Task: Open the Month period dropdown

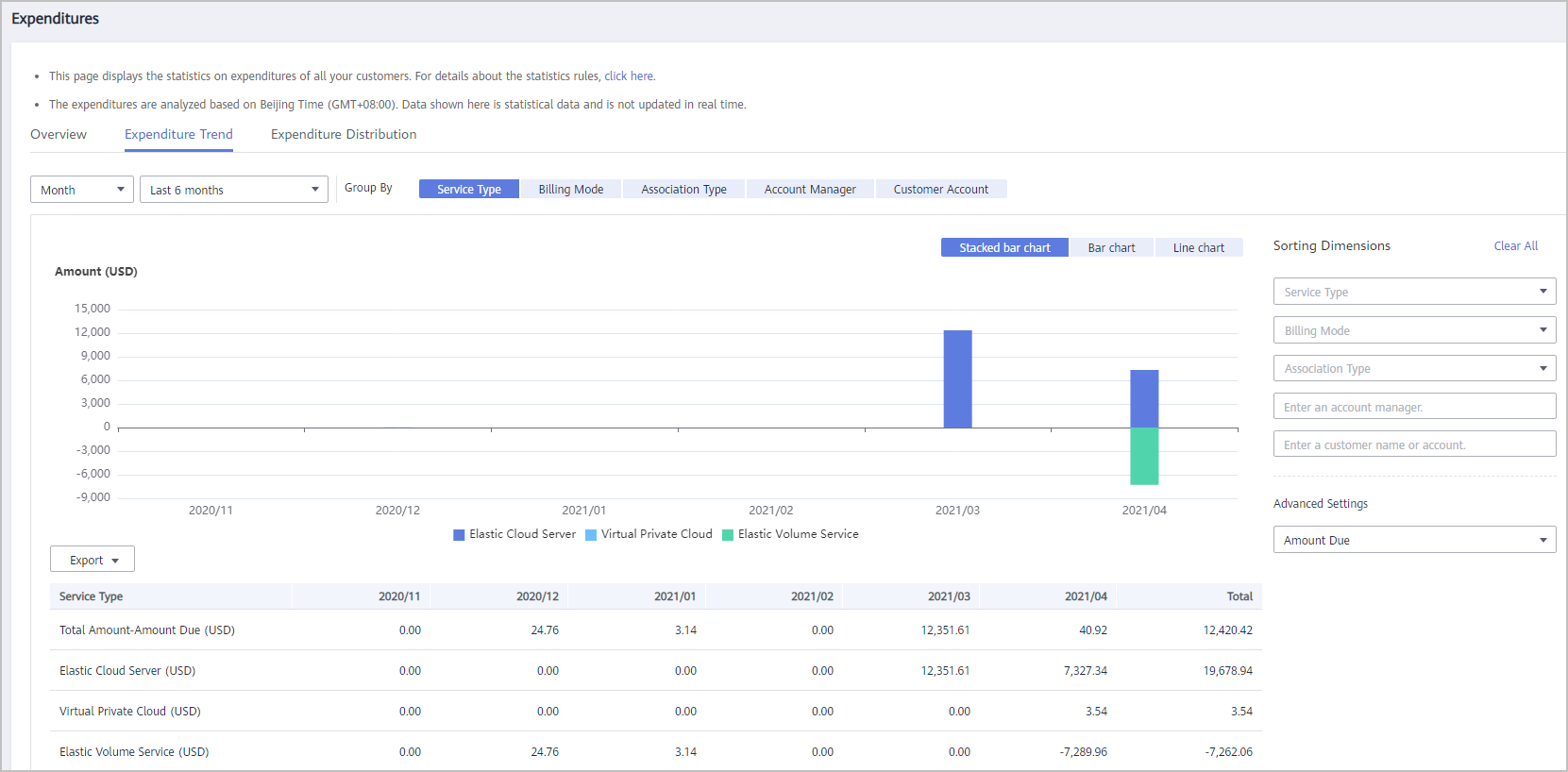Action: click(82, 190)
